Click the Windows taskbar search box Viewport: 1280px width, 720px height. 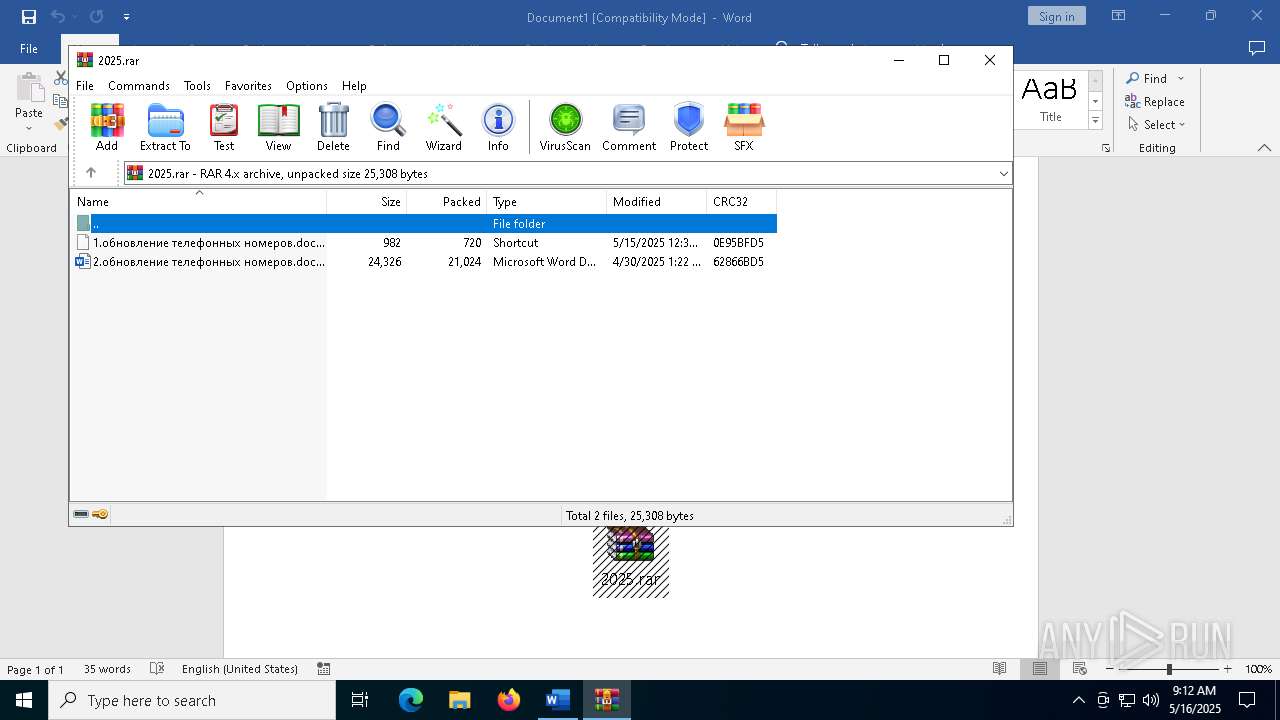pos(192,700)
